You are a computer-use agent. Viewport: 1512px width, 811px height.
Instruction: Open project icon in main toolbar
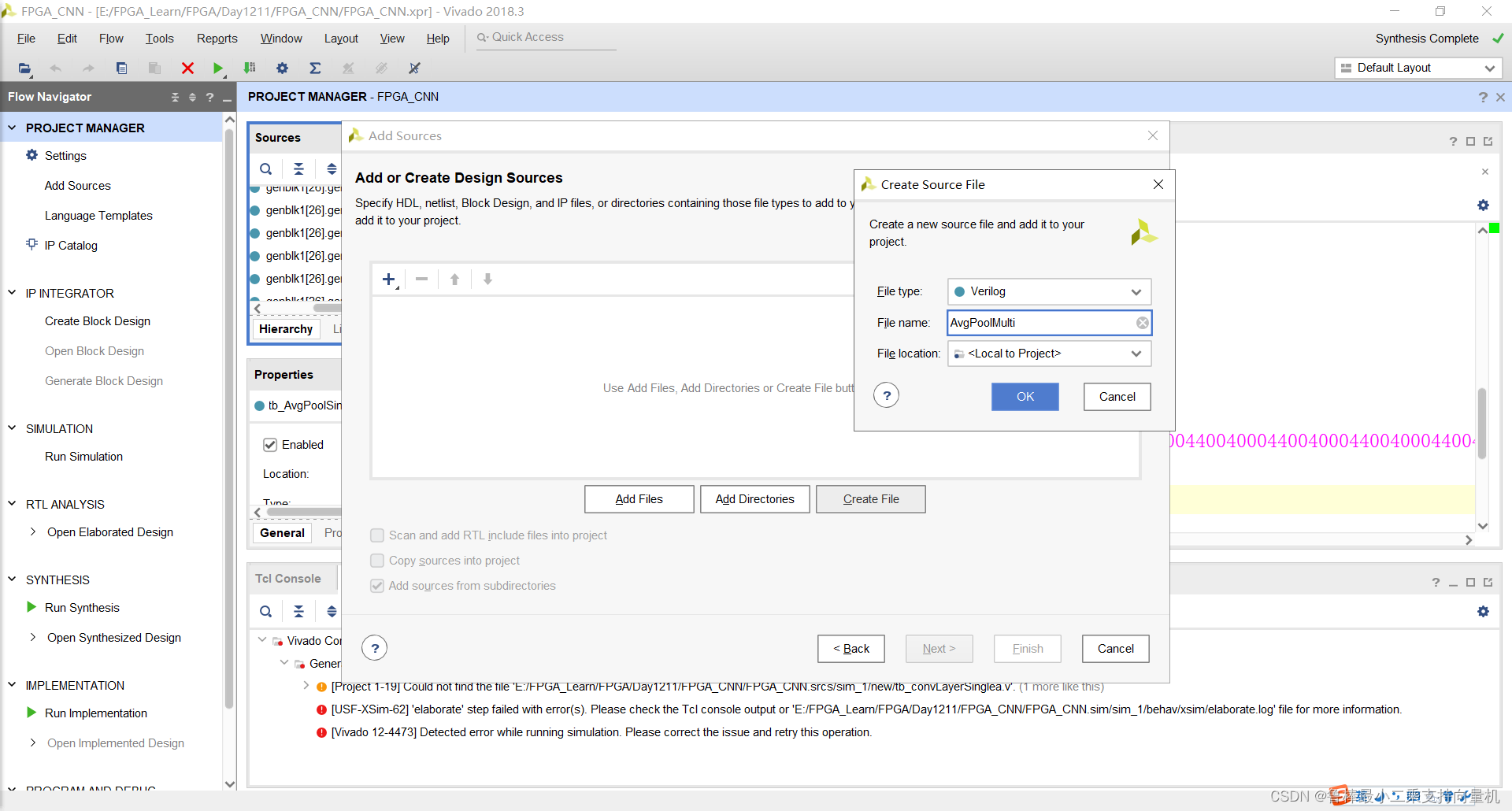[24, 69]
